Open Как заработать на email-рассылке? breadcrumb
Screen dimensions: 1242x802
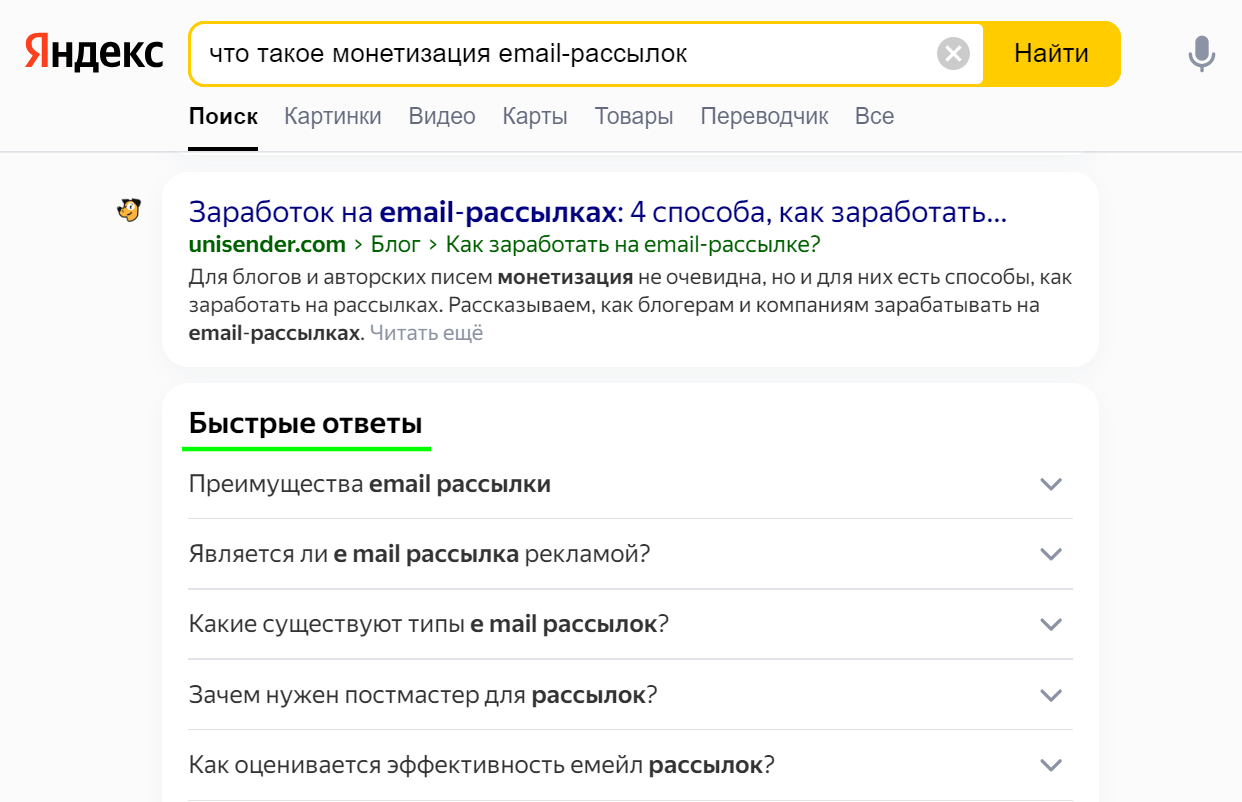633,244
